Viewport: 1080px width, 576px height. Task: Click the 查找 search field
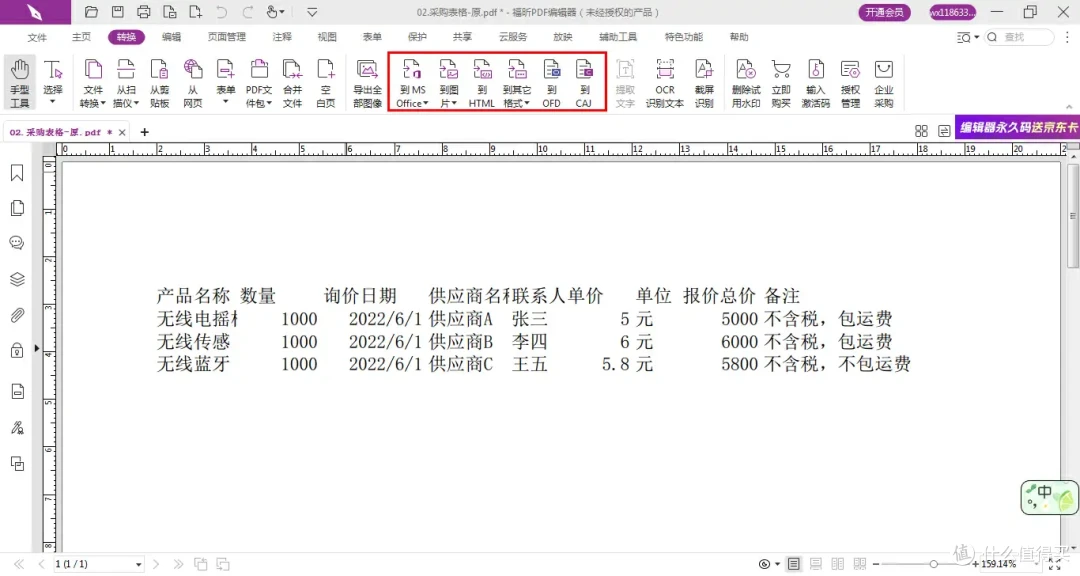click(x=1019, y=37)
